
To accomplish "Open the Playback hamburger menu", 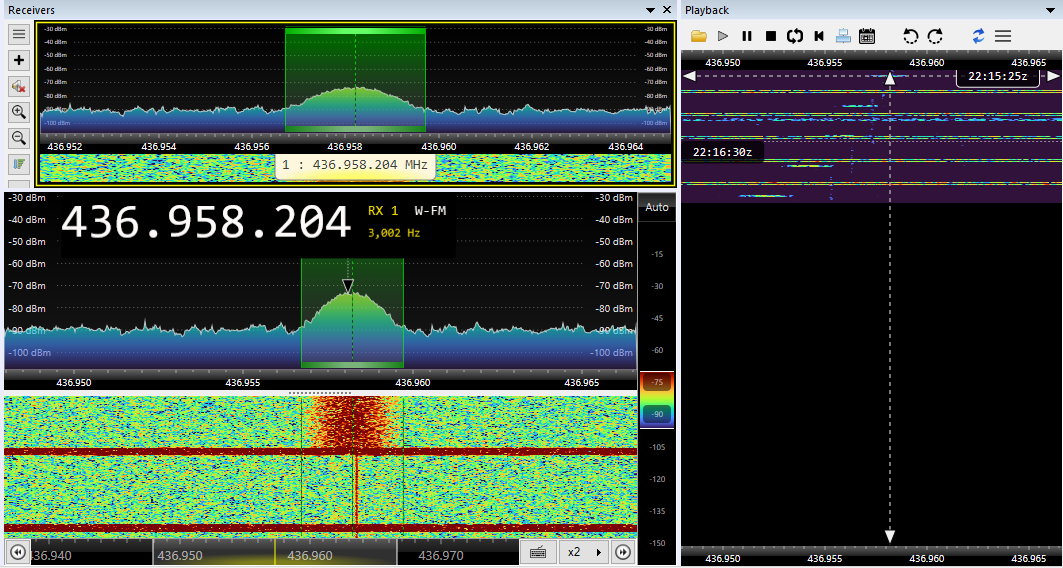I will tap(1002, 36).
